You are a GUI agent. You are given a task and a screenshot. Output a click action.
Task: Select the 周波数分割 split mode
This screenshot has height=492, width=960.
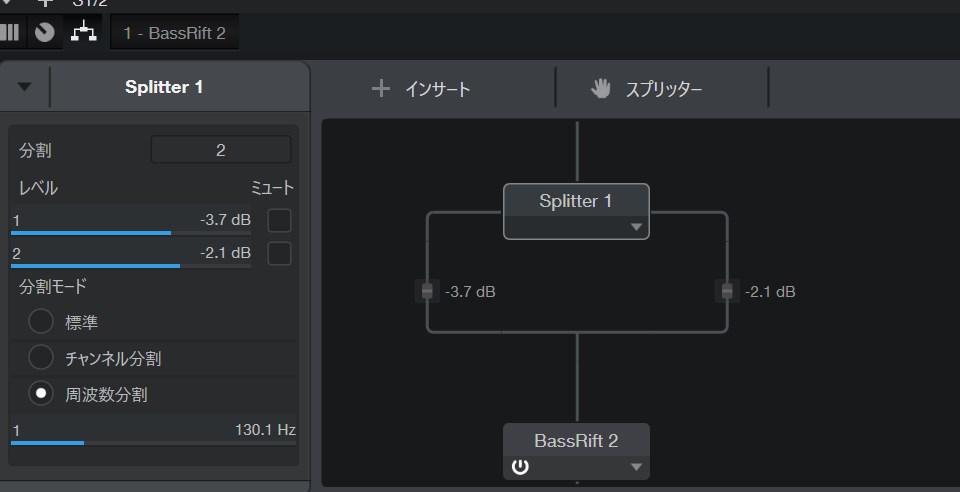click(41, 394)
